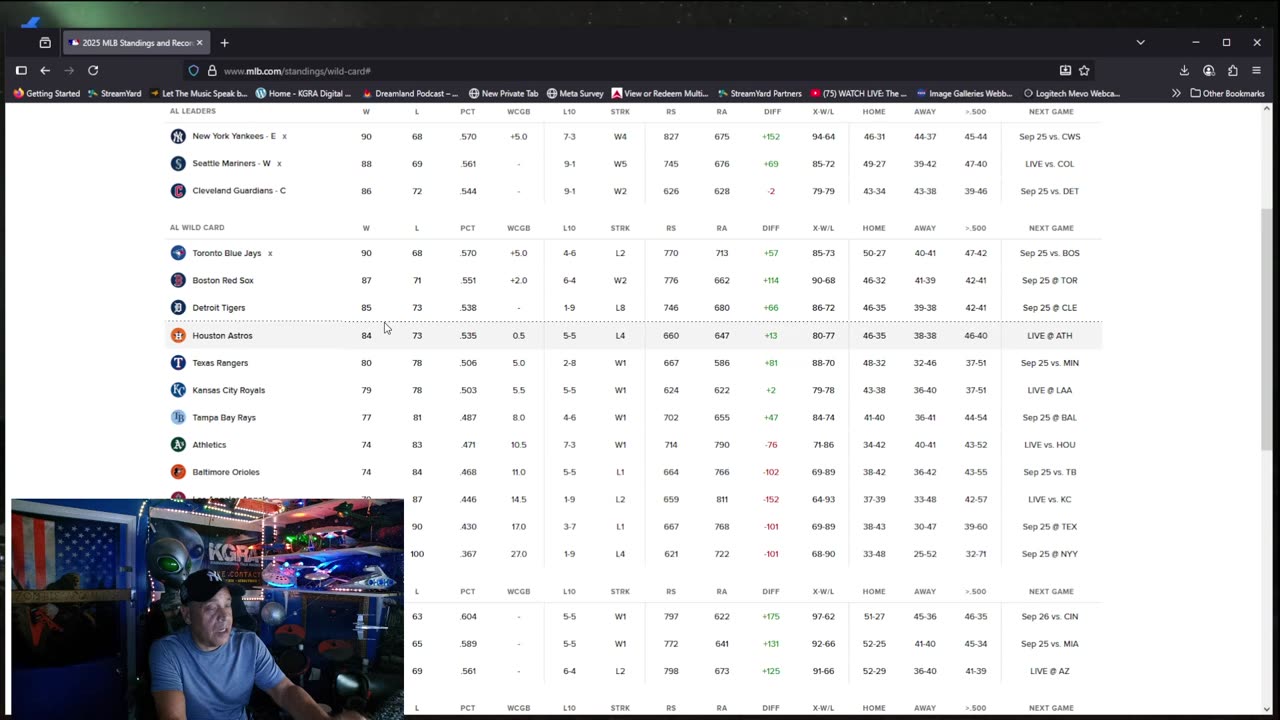
Task: Open the downloads panel
Action: [x=1184, y=71]
